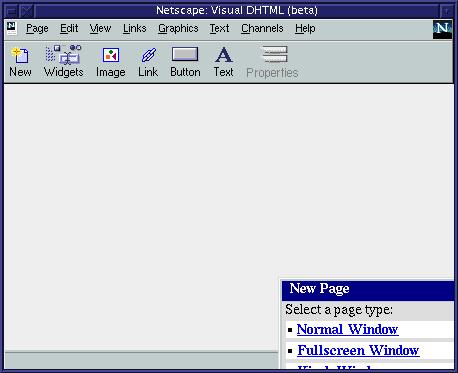
Task: Select the Button tool icon
Action: tap(185, 54)
